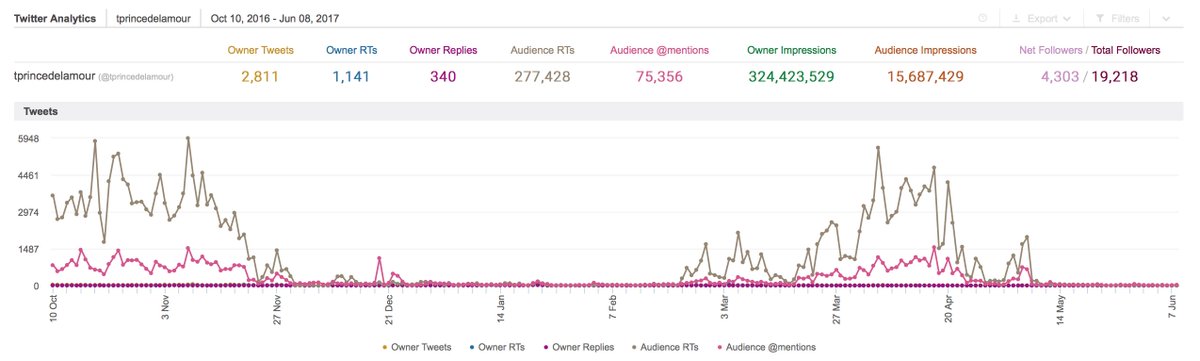Click the 340 owner replies value
The image size is (1200, 361).
pyautogui.click(x=443, y=76)
